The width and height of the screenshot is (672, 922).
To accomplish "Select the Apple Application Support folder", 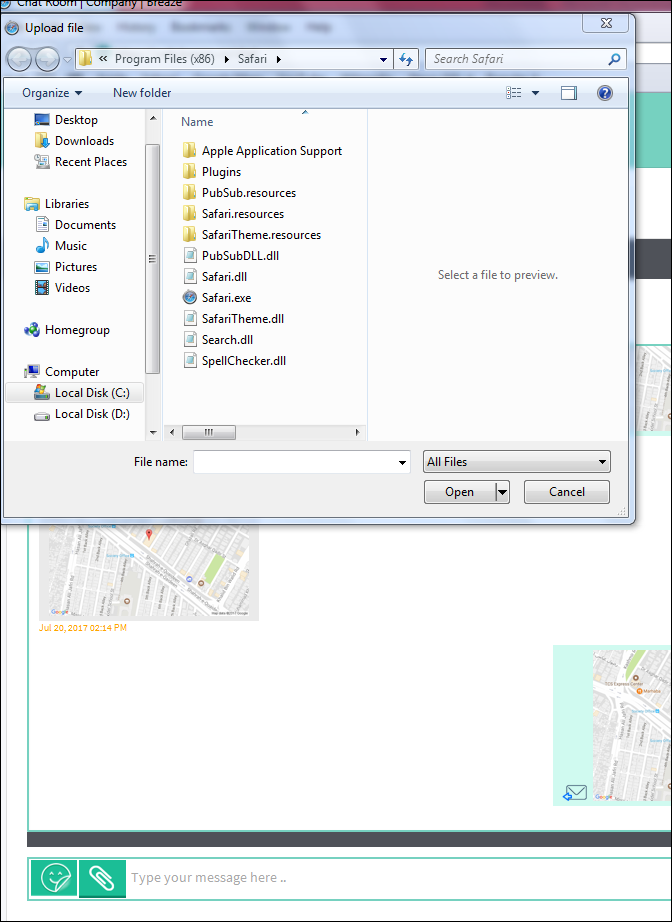I will click(x=262, y=151).
